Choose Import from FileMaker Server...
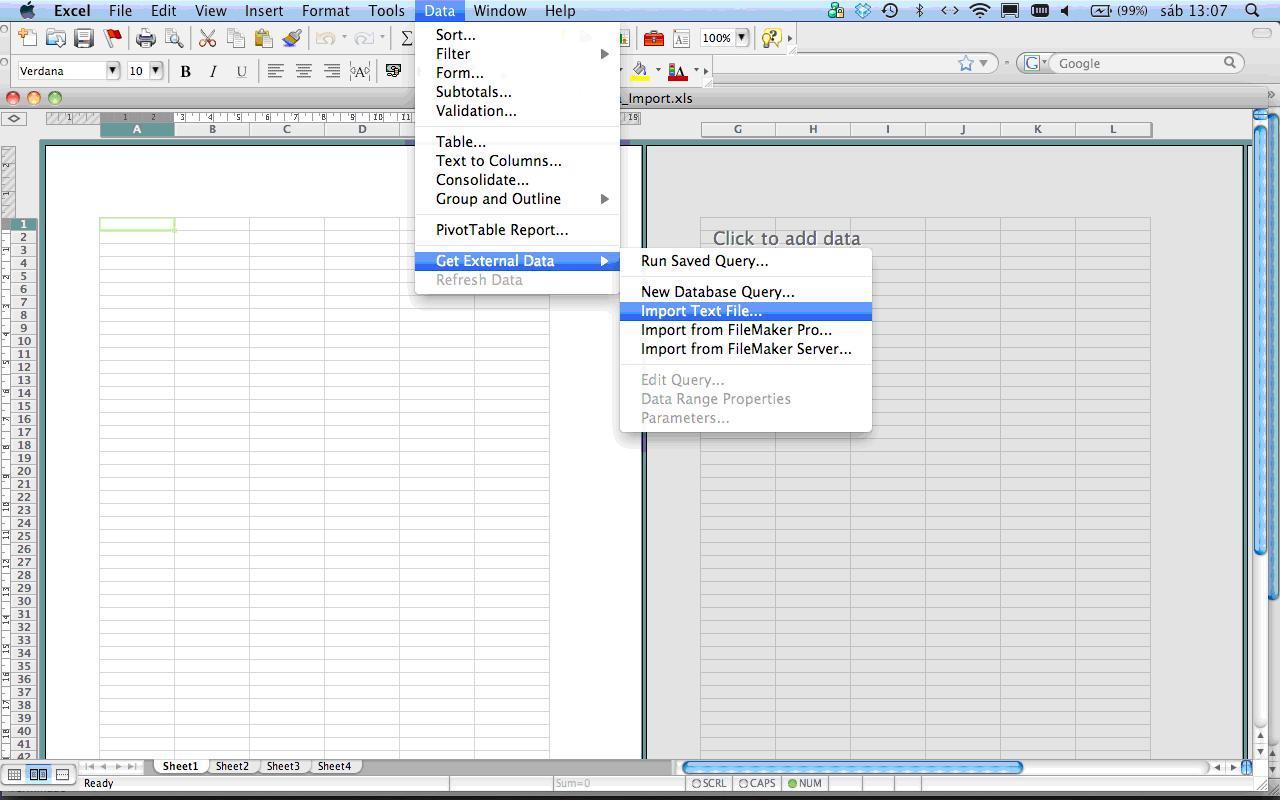The height and width of the screenshot is (800, 1280). point(746,349)
